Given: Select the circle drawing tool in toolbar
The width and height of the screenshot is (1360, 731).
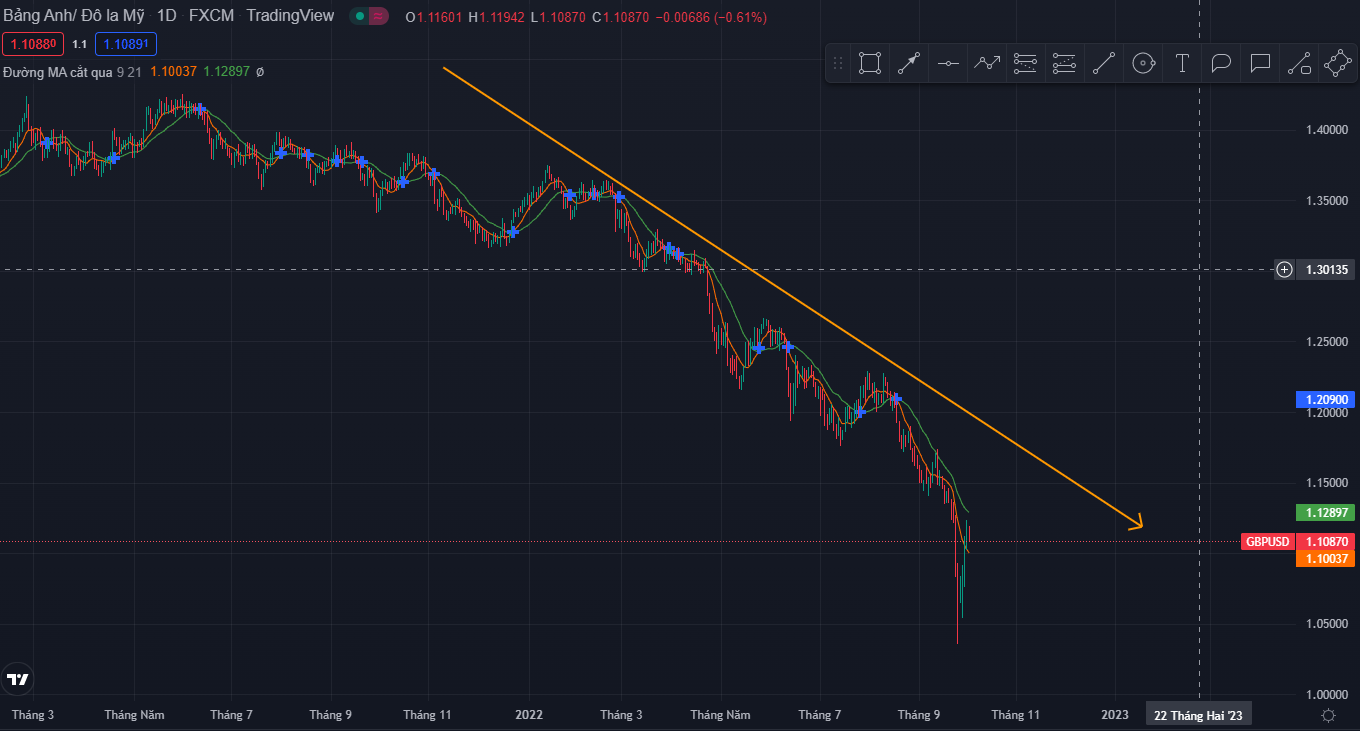Looking at the screenshot, I should 1143,64.
